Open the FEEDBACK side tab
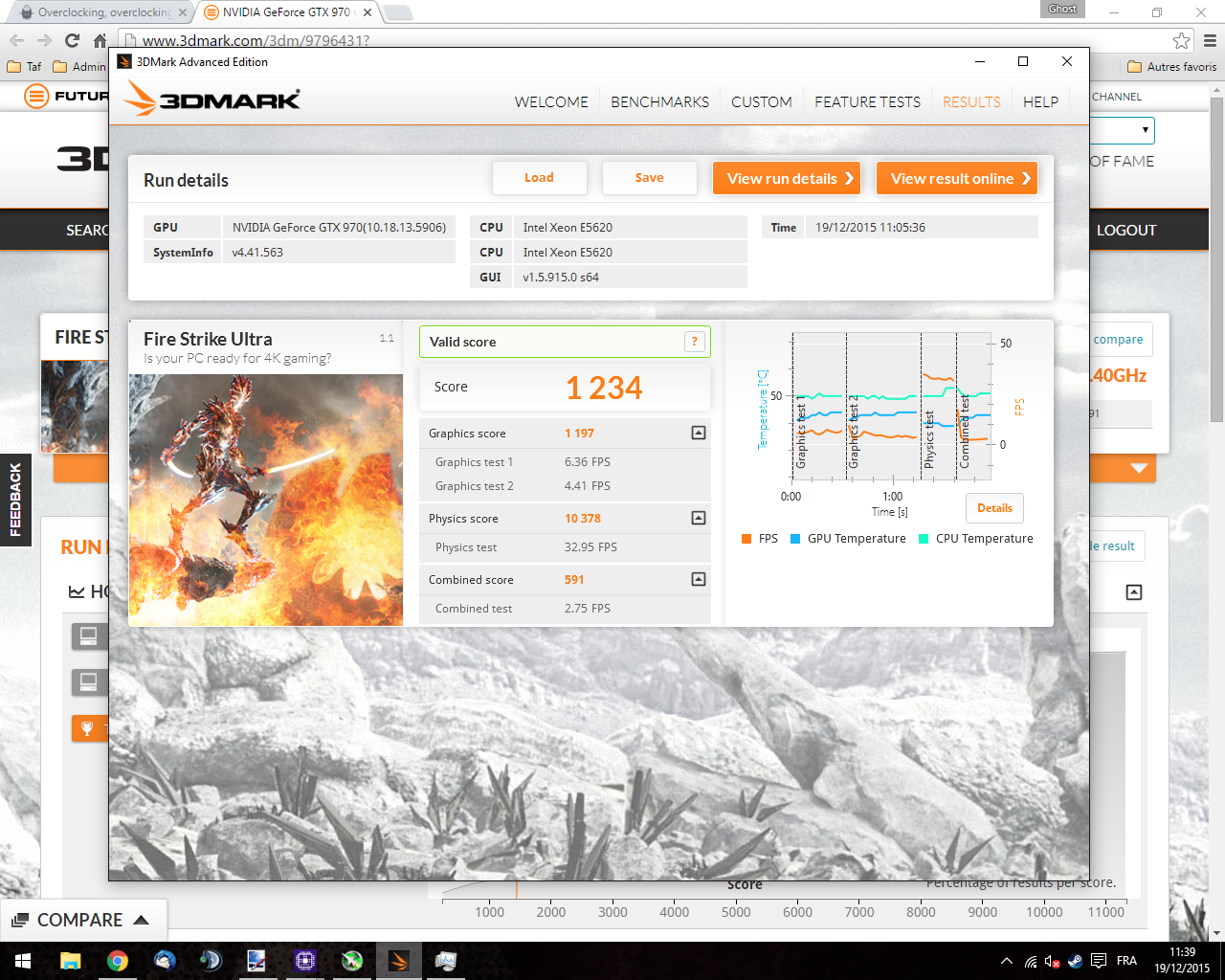This screenshot has width=1225, height=980. coord(15,500)
